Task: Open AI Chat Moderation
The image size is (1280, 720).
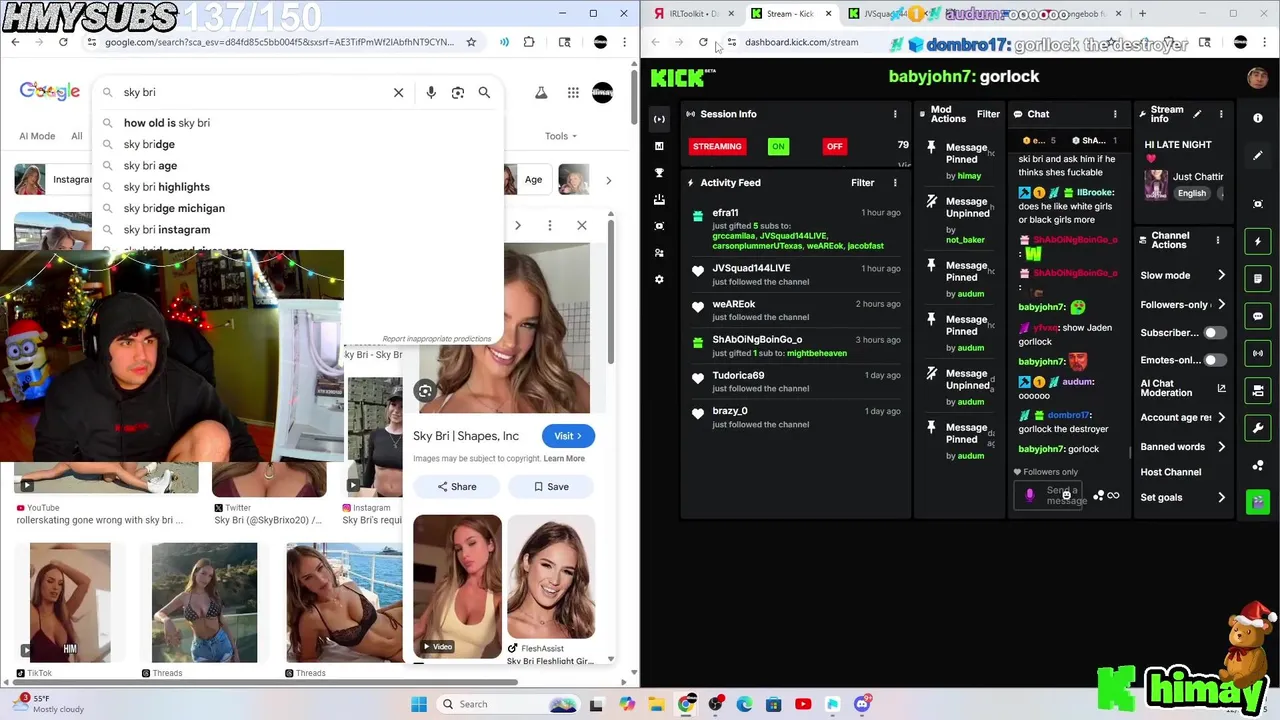Action: (x=1183, y=387)
